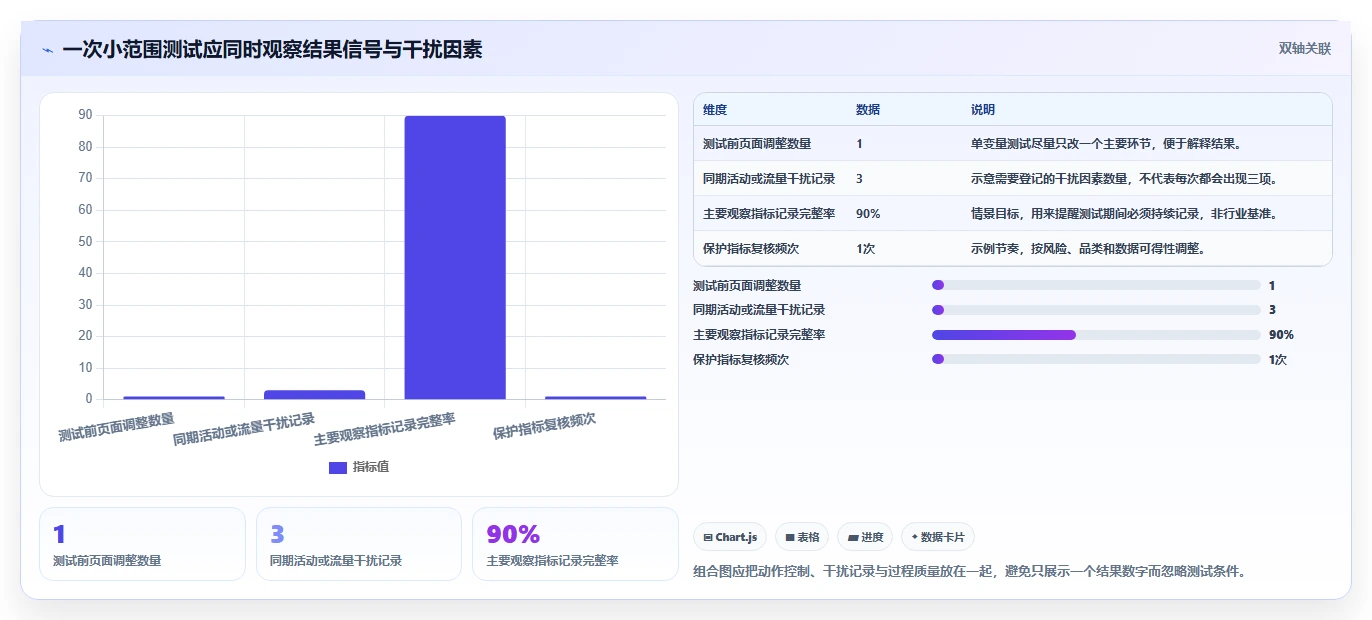Open the 测试前页面调整数量 data card showing 1
The width and height of the screenshot is (1372, 620).
click(x=142, y=544)
